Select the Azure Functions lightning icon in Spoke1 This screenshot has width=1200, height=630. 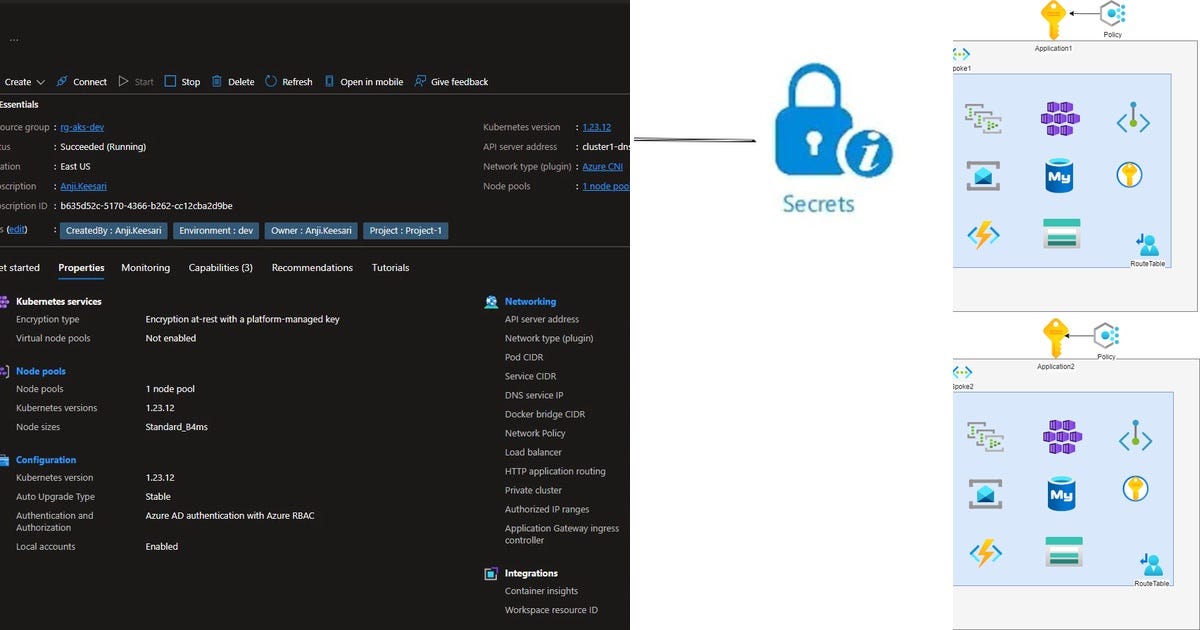coord(982,235)
